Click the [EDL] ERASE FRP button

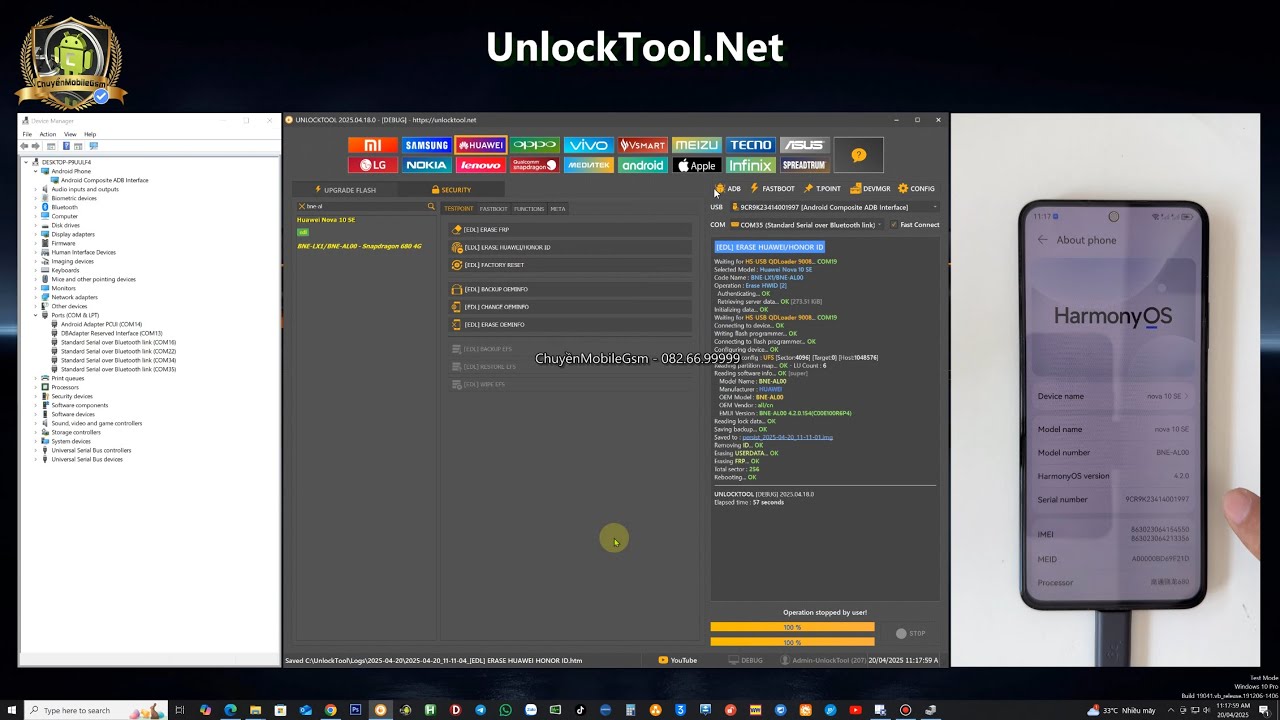click(571, 230)
